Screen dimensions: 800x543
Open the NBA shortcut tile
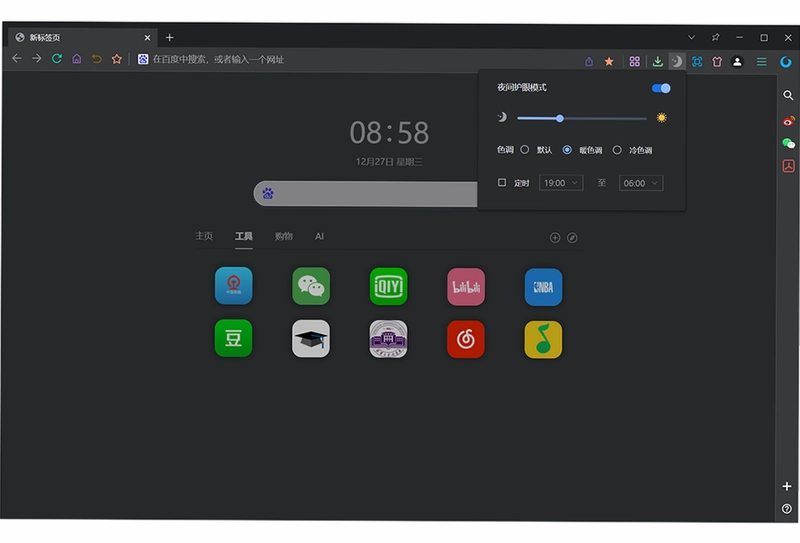pyautogui.click(x=543, y=287)
